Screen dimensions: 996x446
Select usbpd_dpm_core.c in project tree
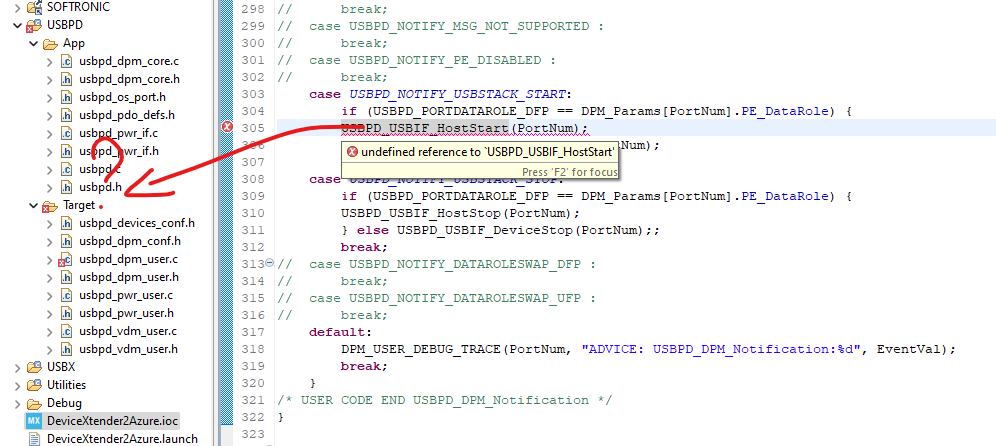[129, 62]
